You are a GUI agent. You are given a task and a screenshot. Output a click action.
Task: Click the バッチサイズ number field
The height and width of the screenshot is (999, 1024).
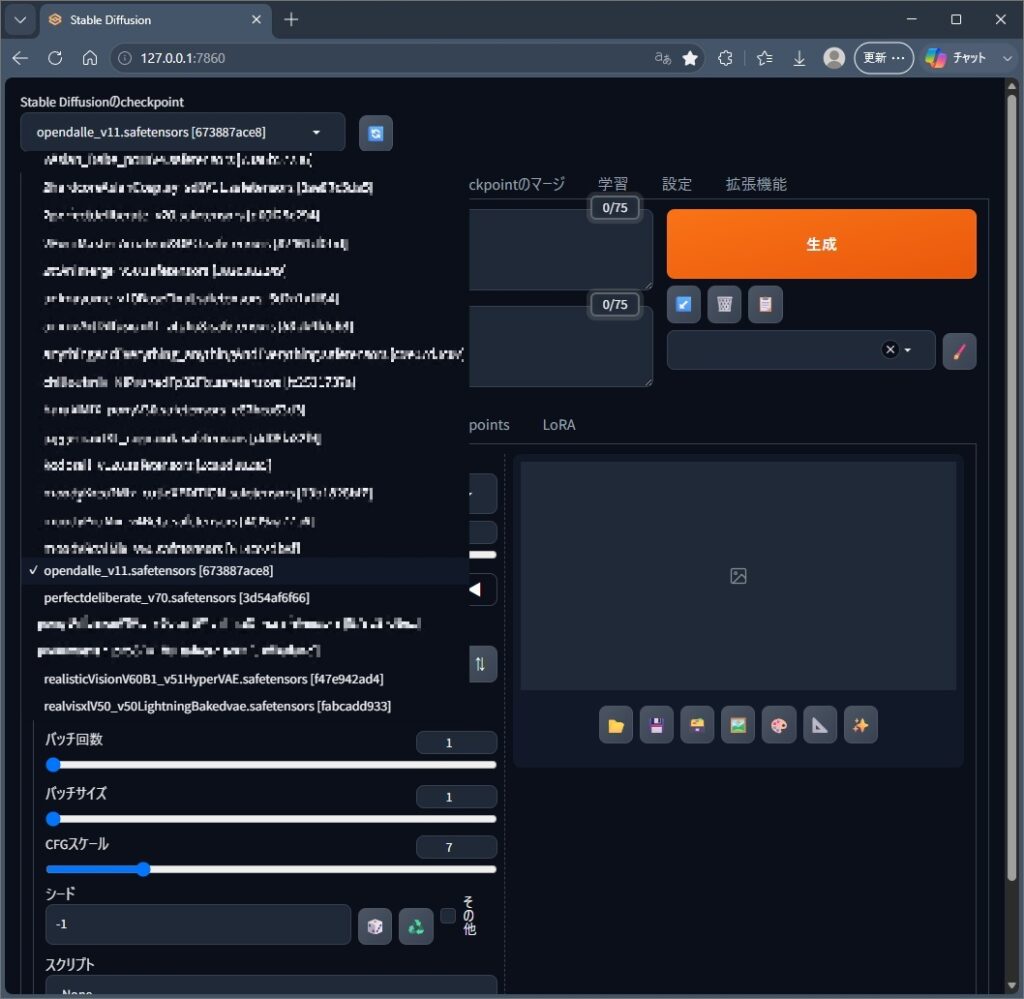(456, 797)
